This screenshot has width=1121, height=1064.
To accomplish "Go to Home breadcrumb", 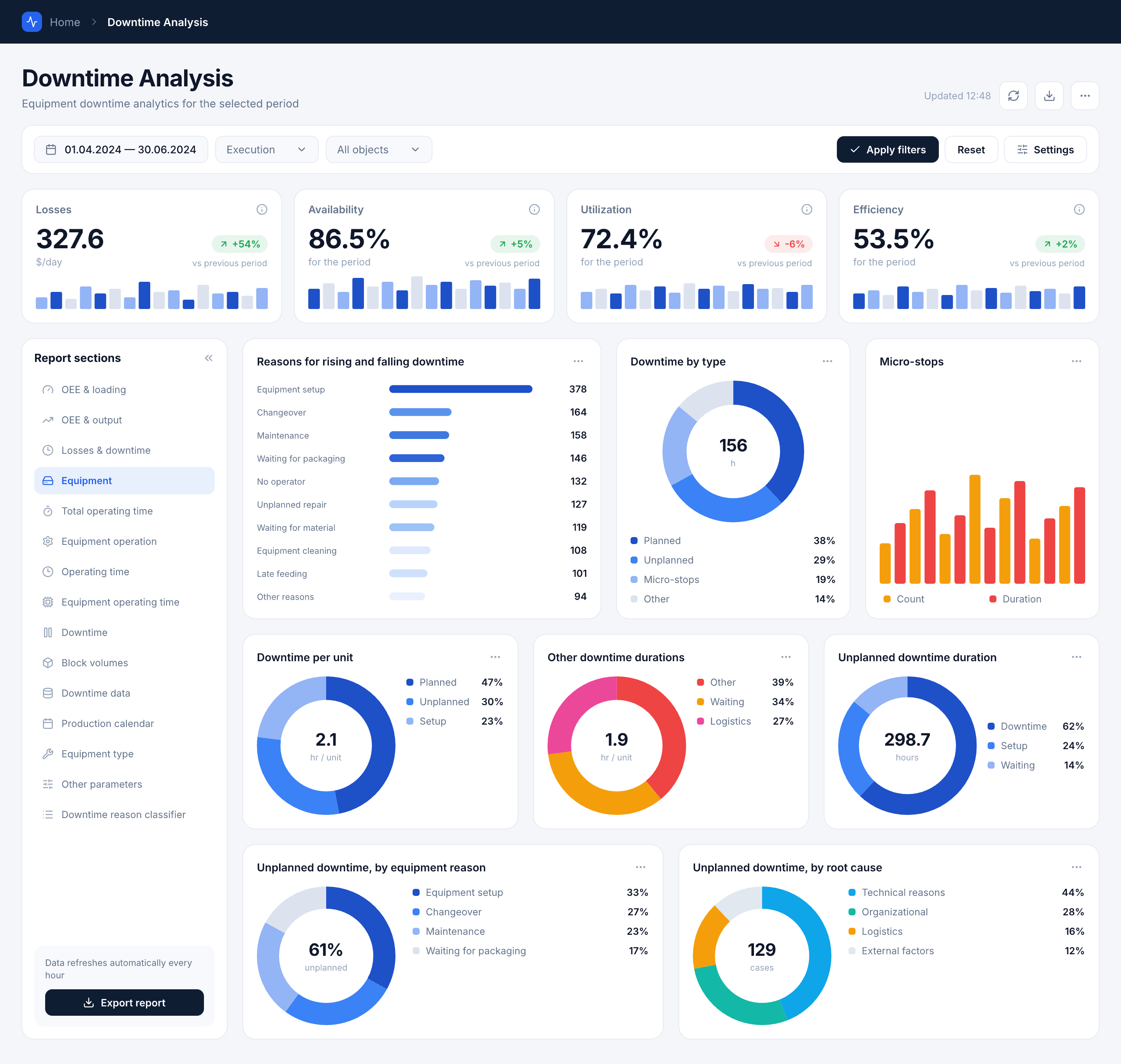I will (65, 22).
